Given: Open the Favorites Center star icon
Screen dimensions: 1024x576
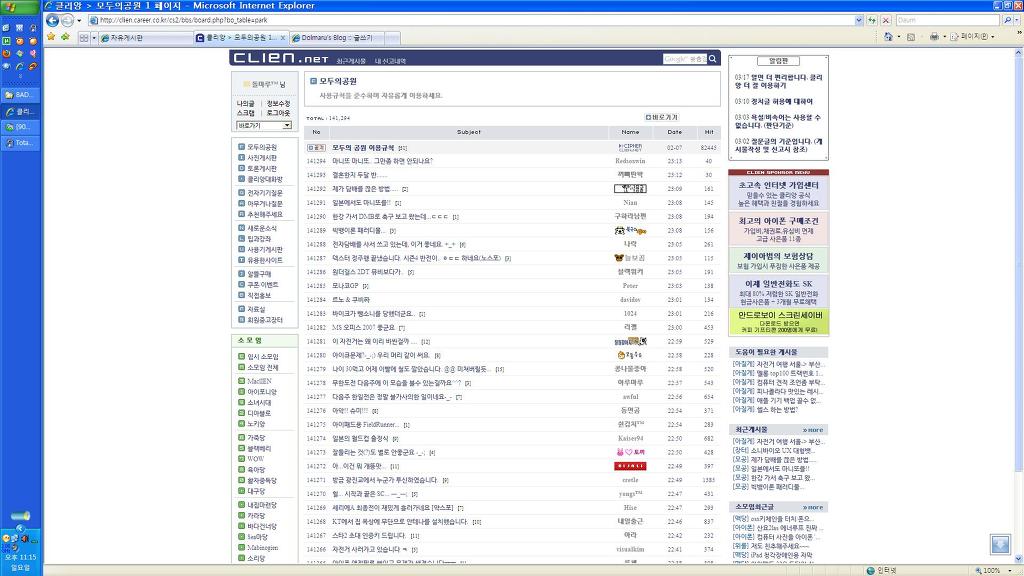Looking at the screenshot, I should pos(51,37).
